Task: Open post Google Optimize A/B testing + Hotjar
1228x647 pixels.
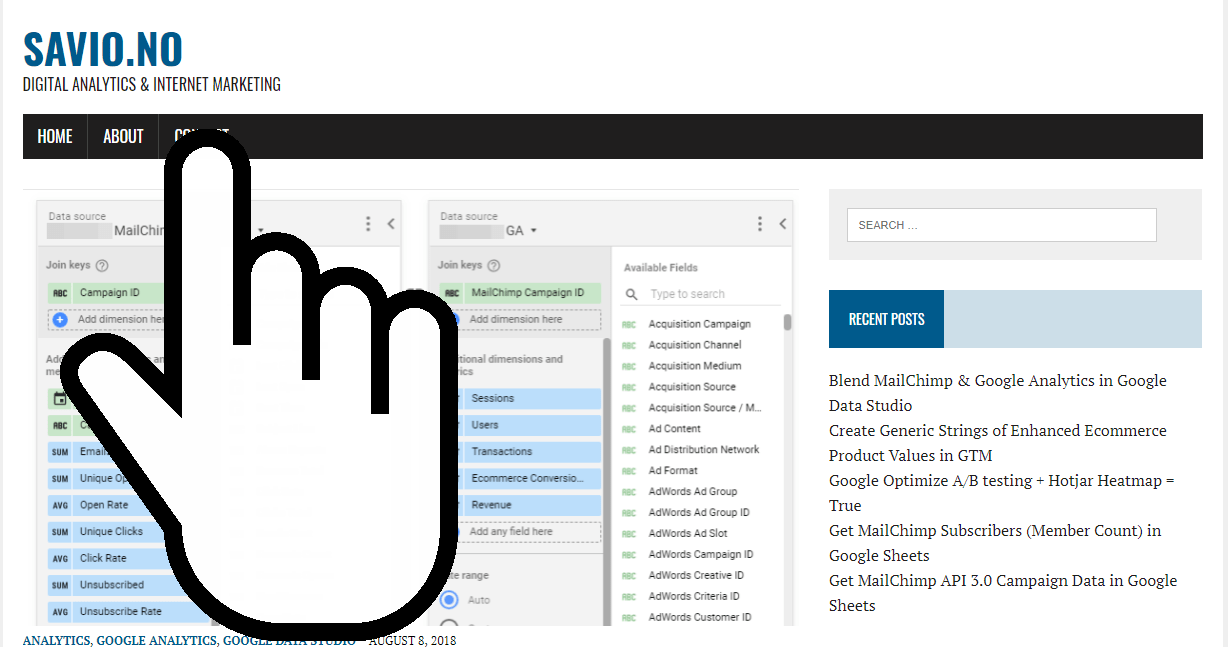Action: pyautogui.click(x=1002, y=493)
